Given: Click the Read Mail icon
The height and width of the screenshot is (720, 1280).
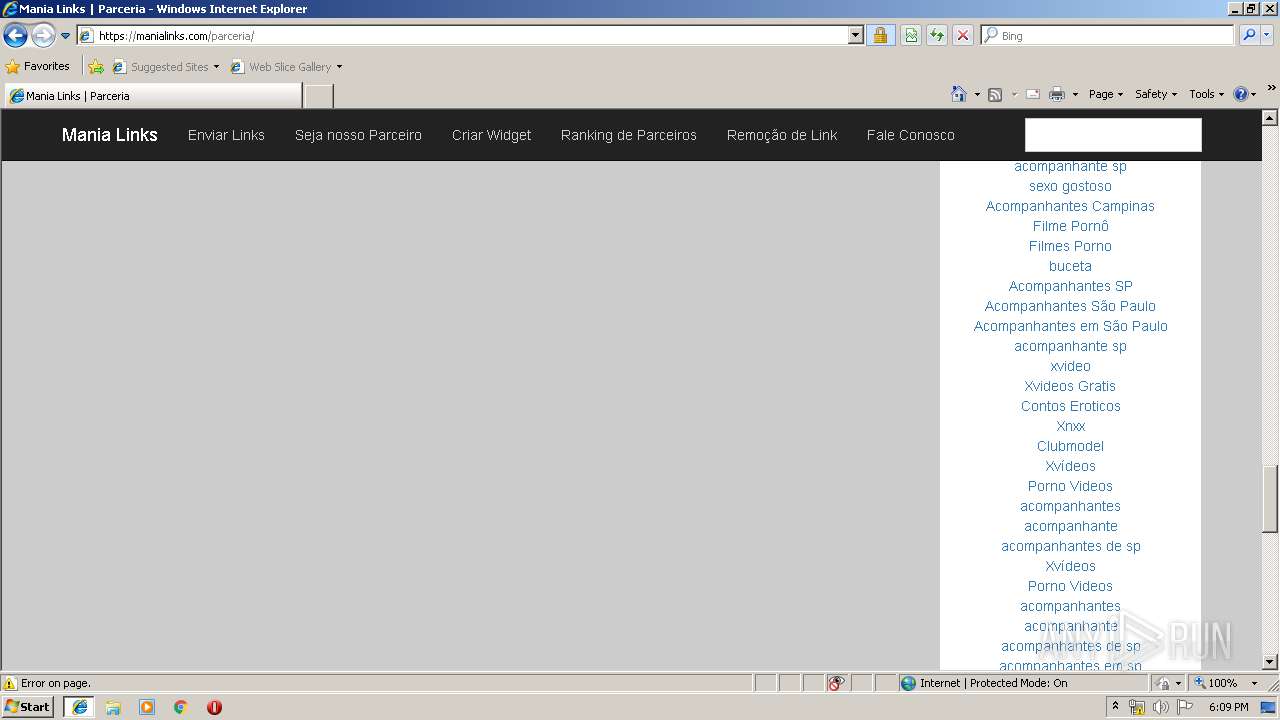Looking at the screenshot, I should pos(1033,94).
